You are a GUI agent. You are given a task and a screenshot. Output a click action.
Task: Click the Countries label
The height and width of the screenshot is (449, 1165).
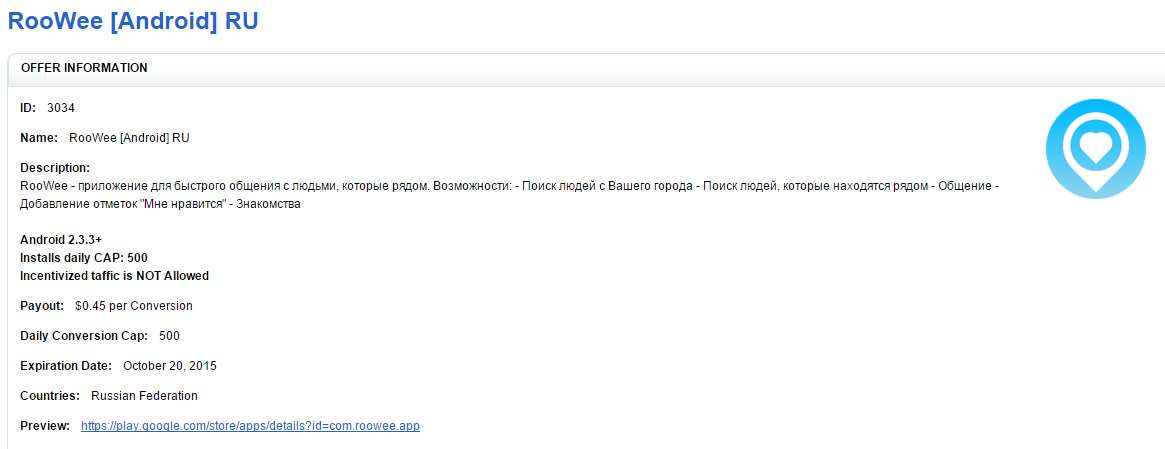pyautogui.click(x=50, y=396)
